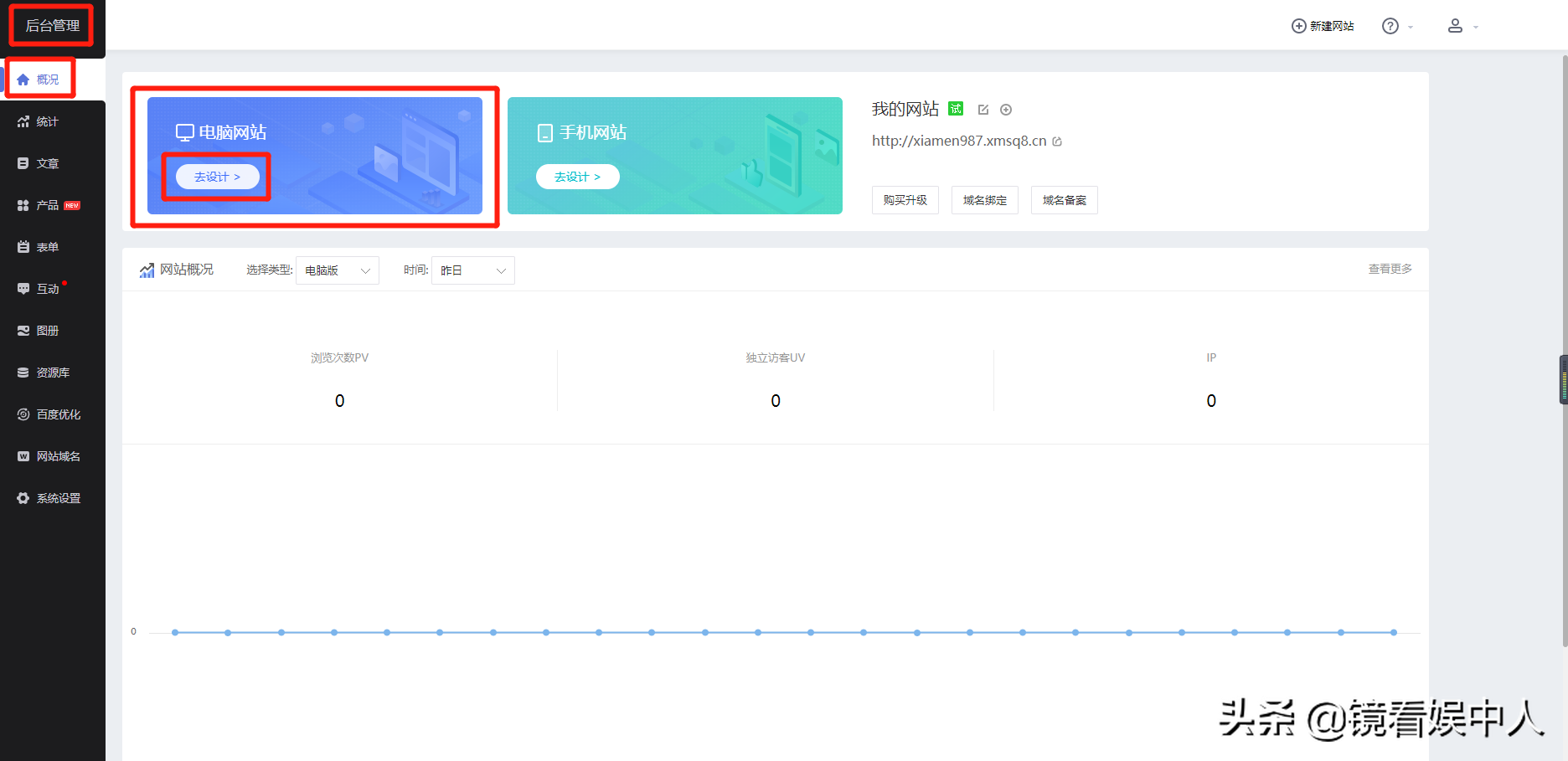Image resolution: width=1568 pixels, height=761 pixels.
Task: Click the edit pencil icon beside 我的网站
Action: pos(983,110)
